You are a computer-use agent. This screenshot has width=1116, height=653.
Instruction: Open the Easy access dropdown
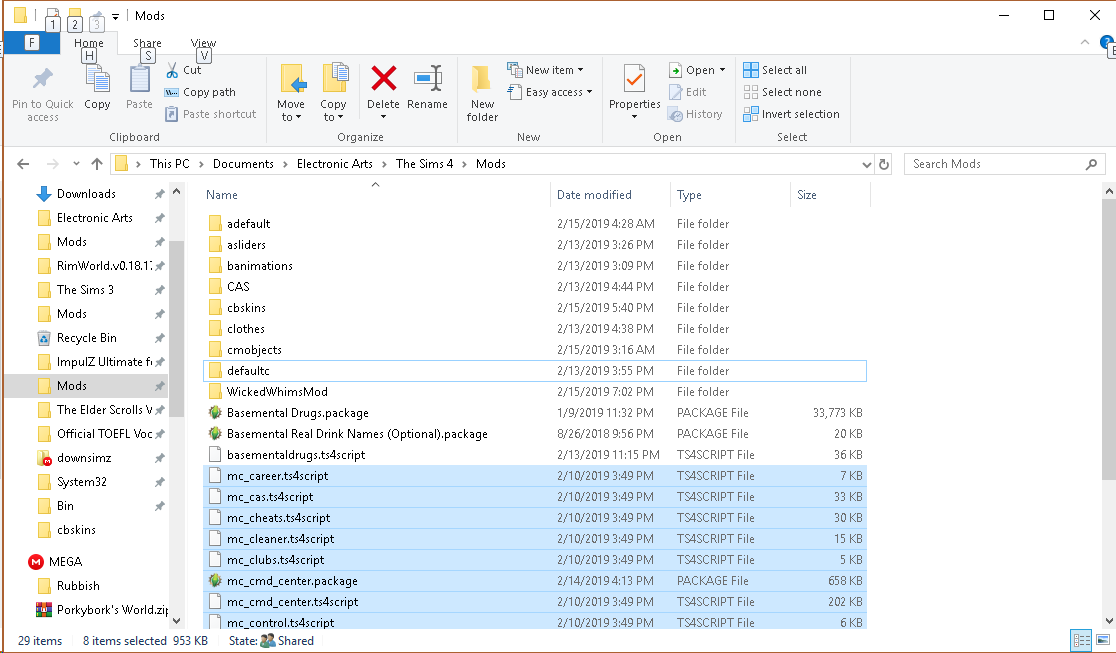[x=550, y=92]
